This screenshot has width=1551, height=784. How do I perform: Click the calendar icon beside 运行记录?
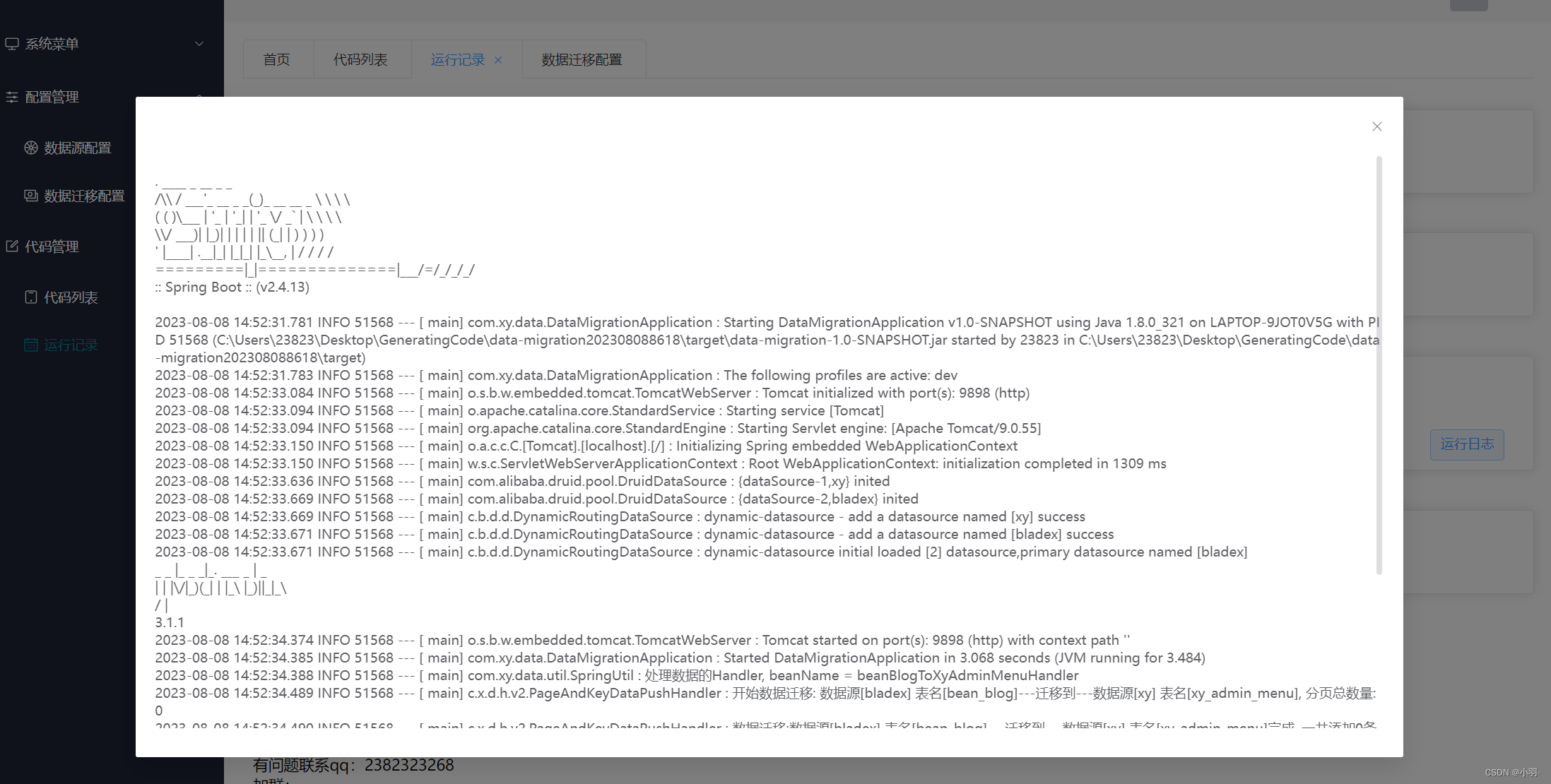coord(31,345)
